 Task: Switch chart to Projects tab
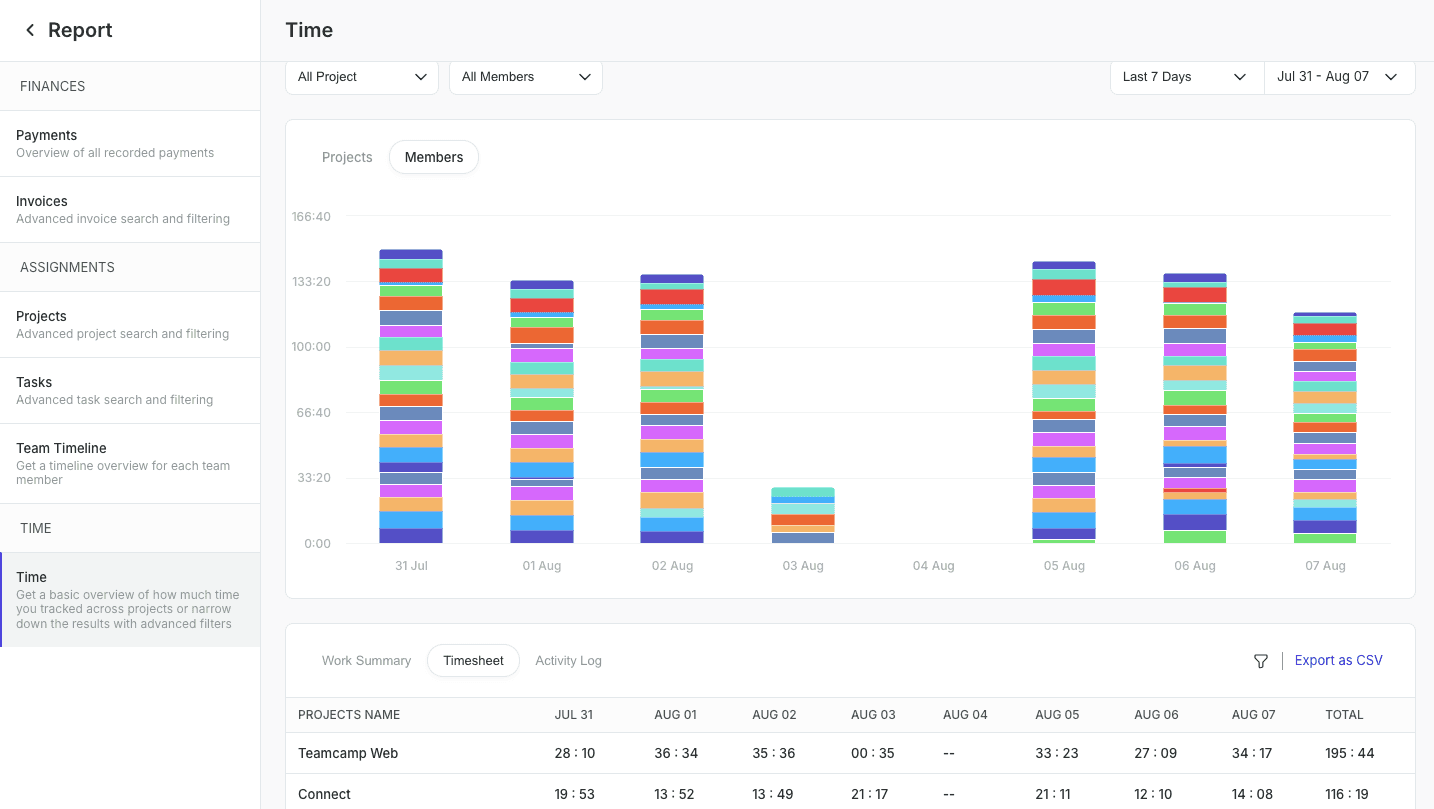[x=347, y=157]
